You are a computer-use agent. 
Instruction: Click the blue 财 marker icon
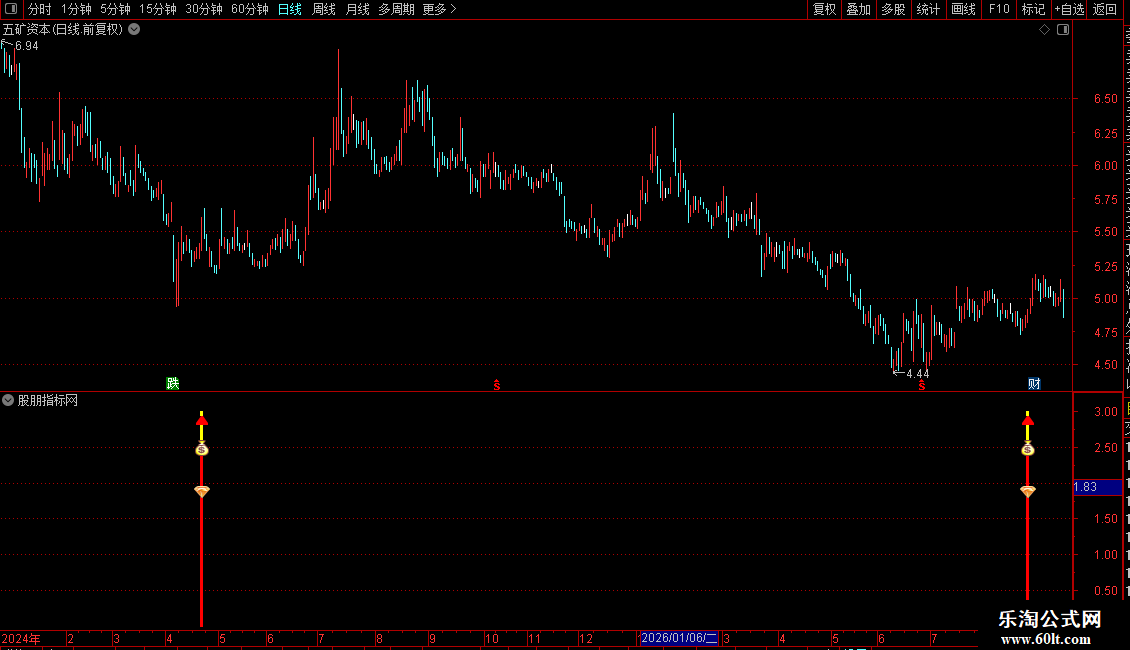click(1034, 383)
